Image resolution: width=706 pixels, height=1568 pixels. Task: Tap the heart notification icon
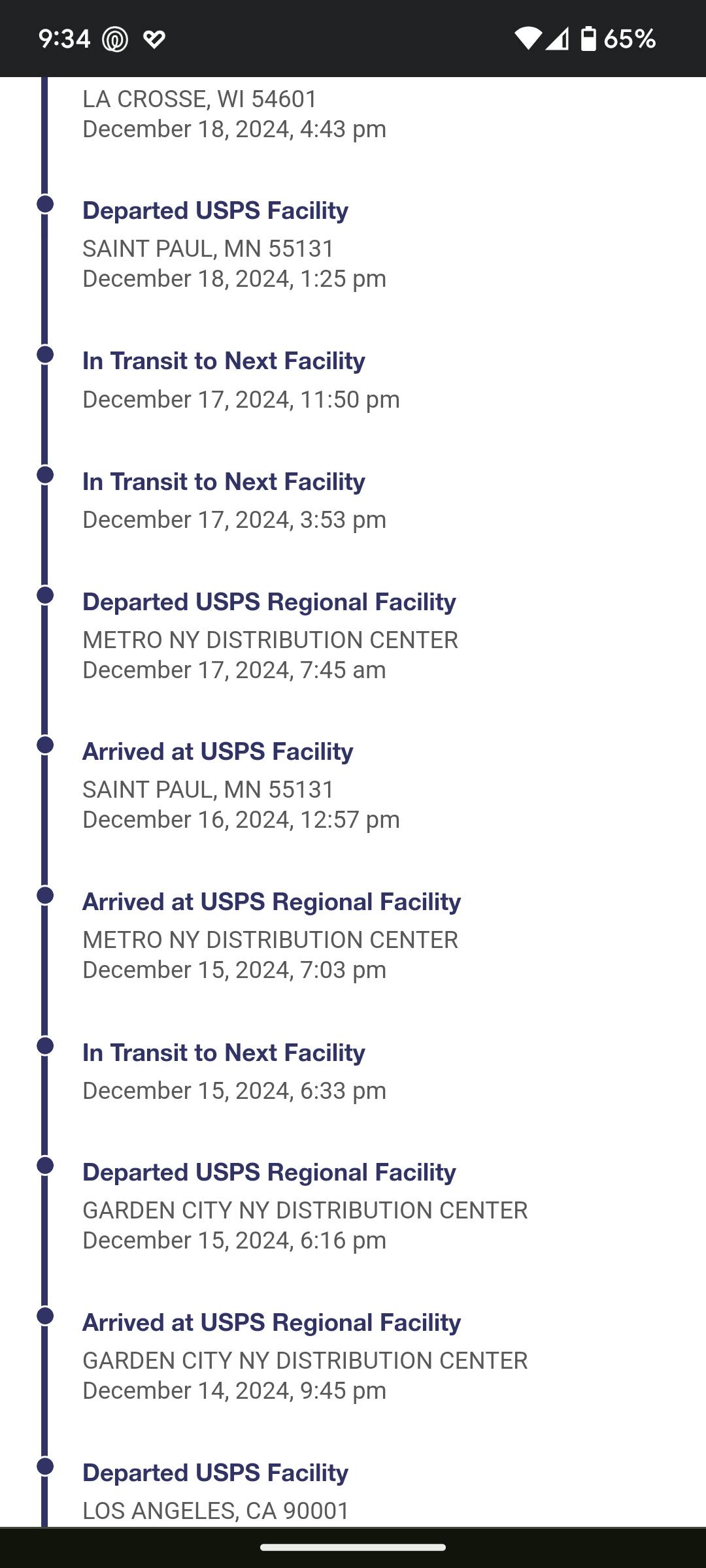tap(154, 39)
